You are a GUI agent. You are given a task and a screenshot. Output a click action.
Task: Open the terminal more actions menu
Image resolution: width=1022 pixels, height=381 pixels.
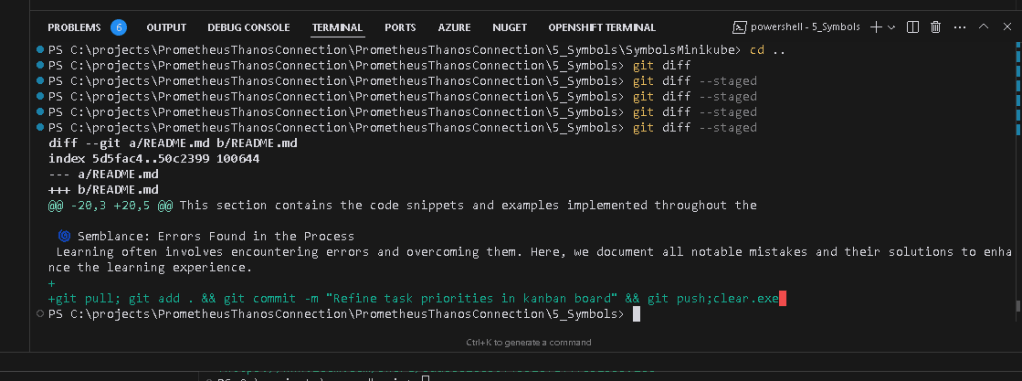coord(959,27)
